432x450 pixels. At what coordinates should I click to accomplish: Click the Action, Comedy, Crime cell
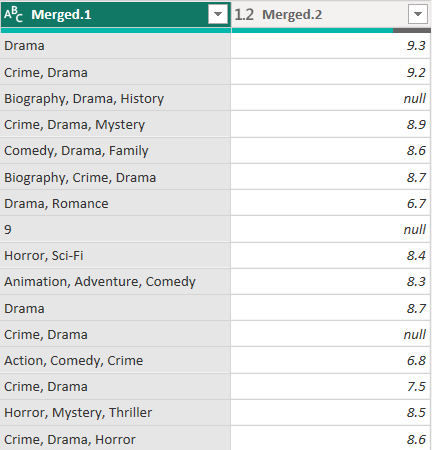click(x=115, y=361)
